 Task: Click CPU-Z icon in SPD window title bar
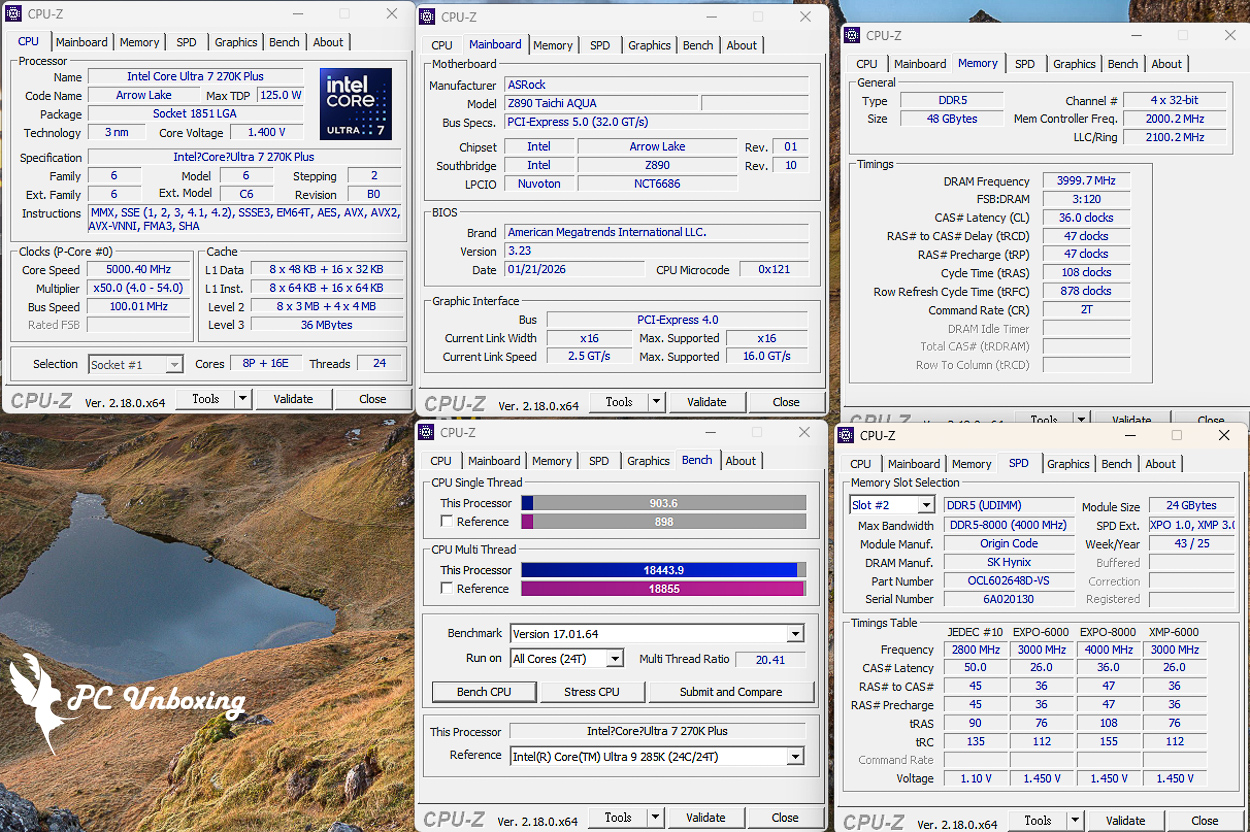tap(846, 436)
